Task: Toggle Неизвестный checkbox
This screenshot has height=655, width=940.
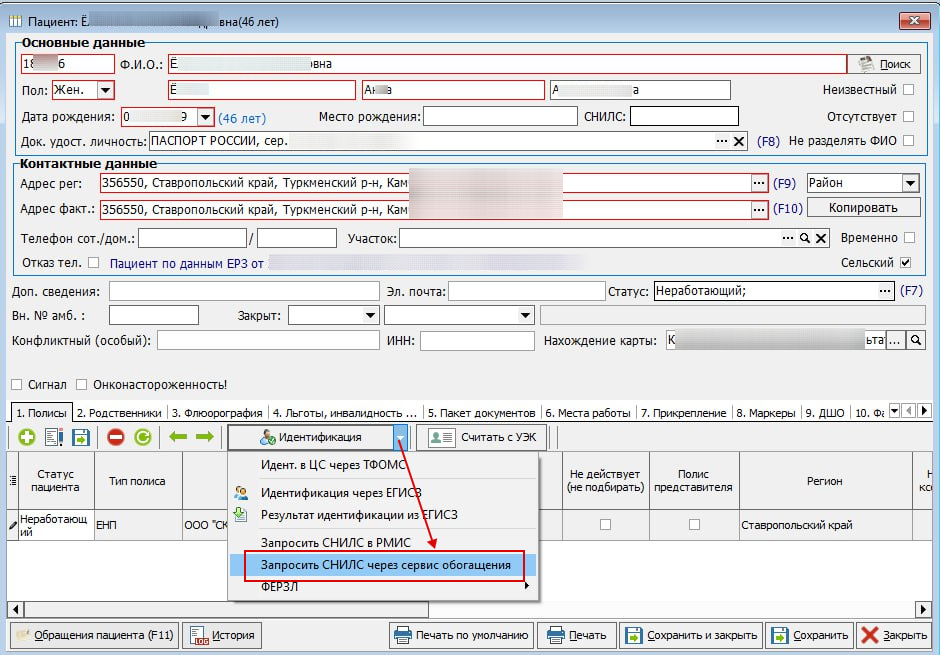Action: tap(909, 90)
